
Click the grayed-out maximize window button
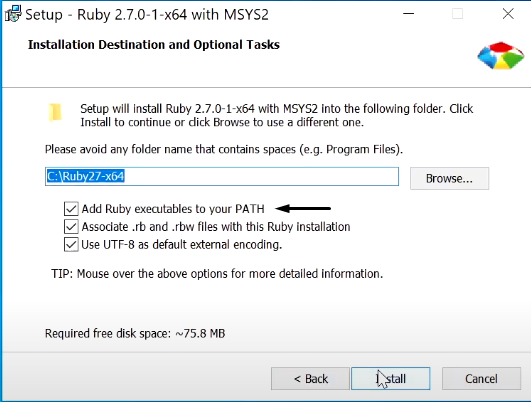[458, 14]
